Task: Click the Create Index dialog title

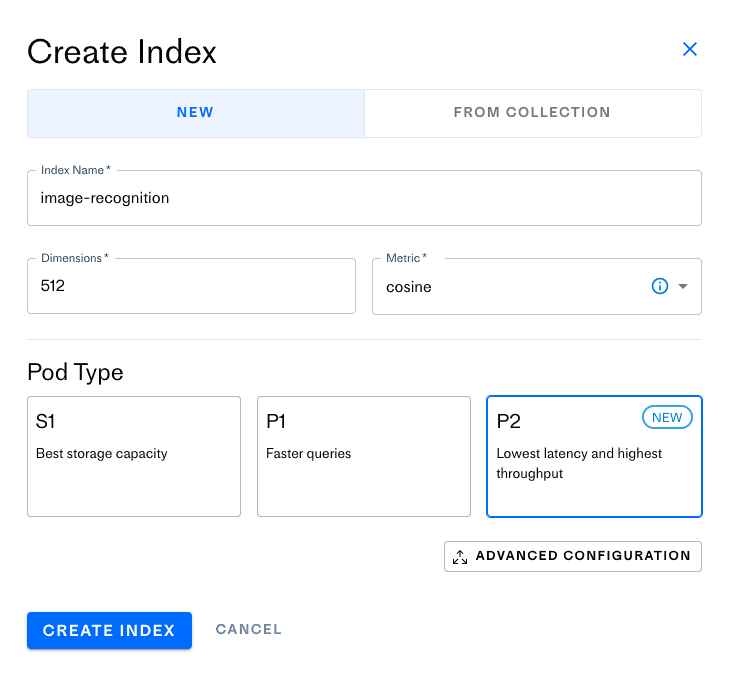Action: coord(122,52)
